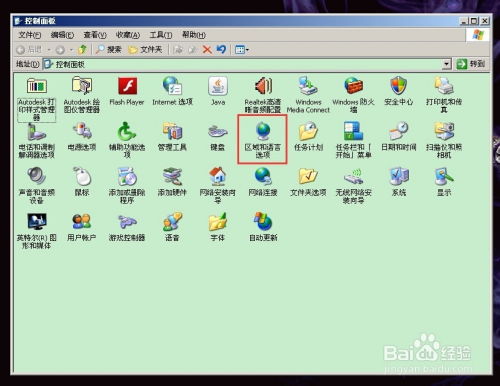Open 用户帐户 icon
Screen dimensions: 500x386
click(x=82, y=222)
